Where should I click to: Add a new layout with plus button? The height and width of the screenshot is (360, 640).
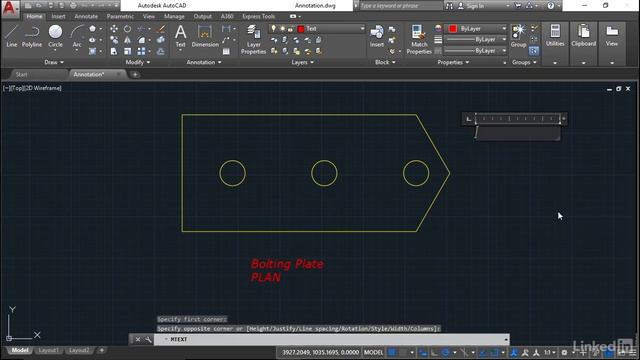point(102,350)
